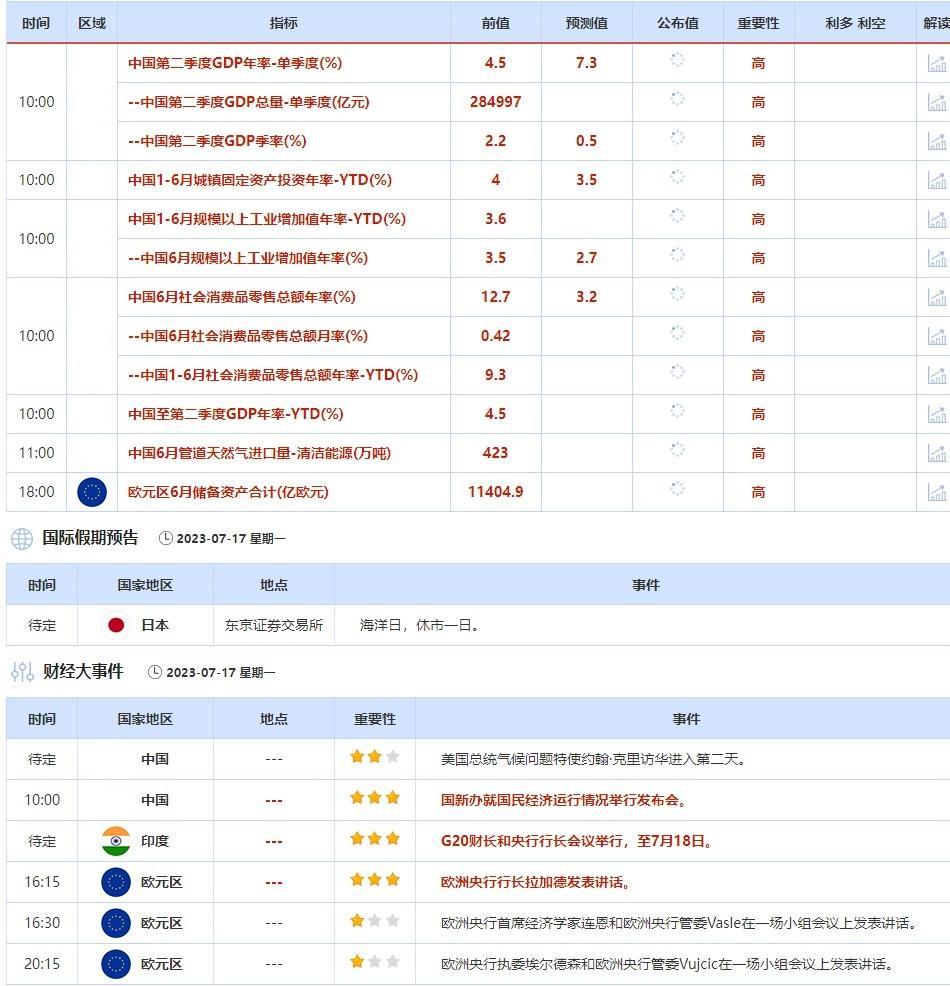
Task: Click the globe icon beside 国际假期预告
Action: point(20,537)
